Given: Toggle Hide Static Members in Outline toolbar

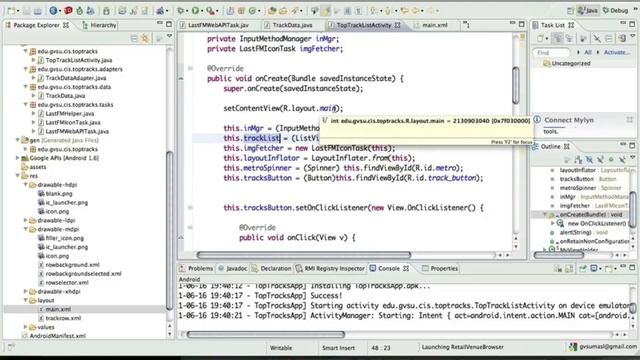Looking at the screenshot, I should (600, 160).
